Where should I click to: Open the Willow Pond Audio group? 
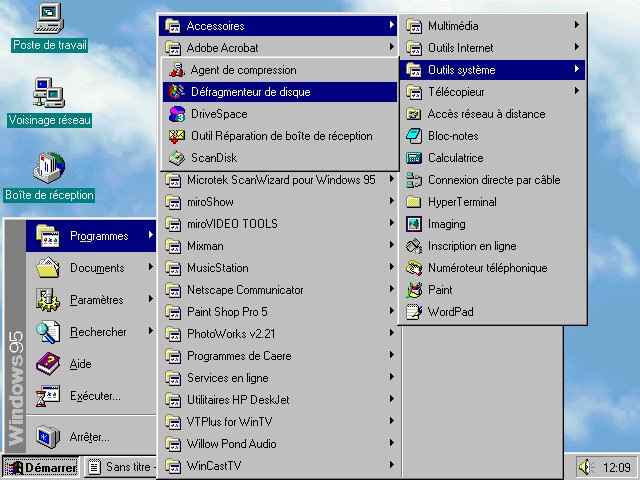click(x=278, y=444)
